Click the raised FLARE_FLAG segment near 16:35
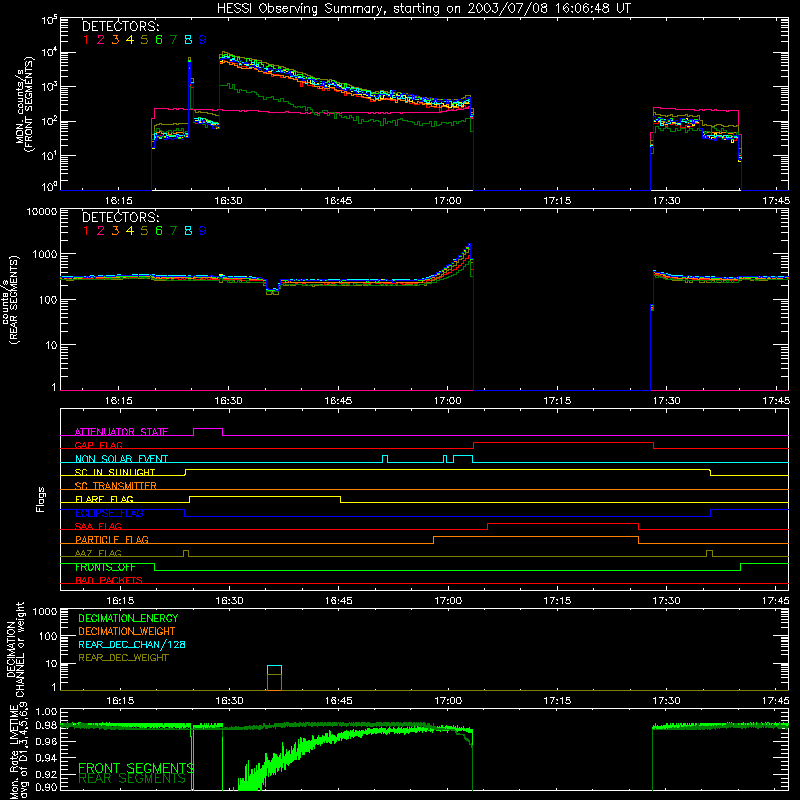This screenshot has width=800, height=800. pos(265,496)
